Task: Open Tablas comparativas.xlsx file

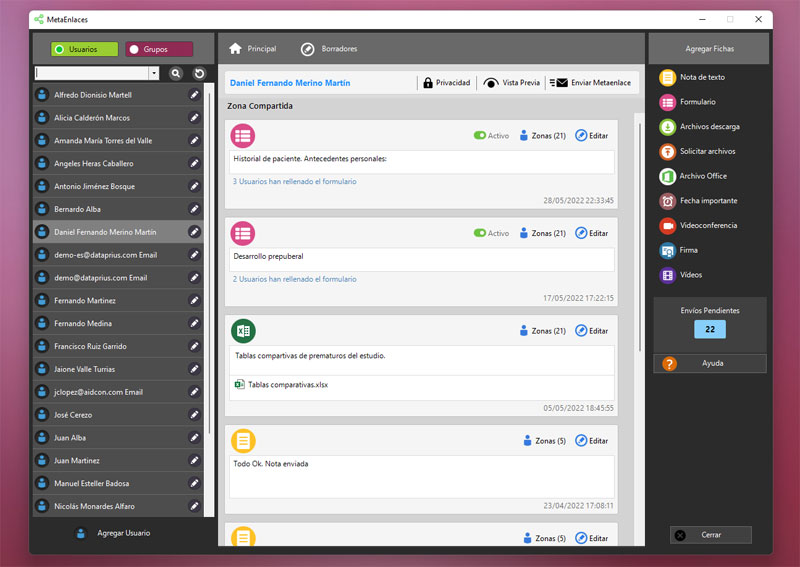Action: 282,385
